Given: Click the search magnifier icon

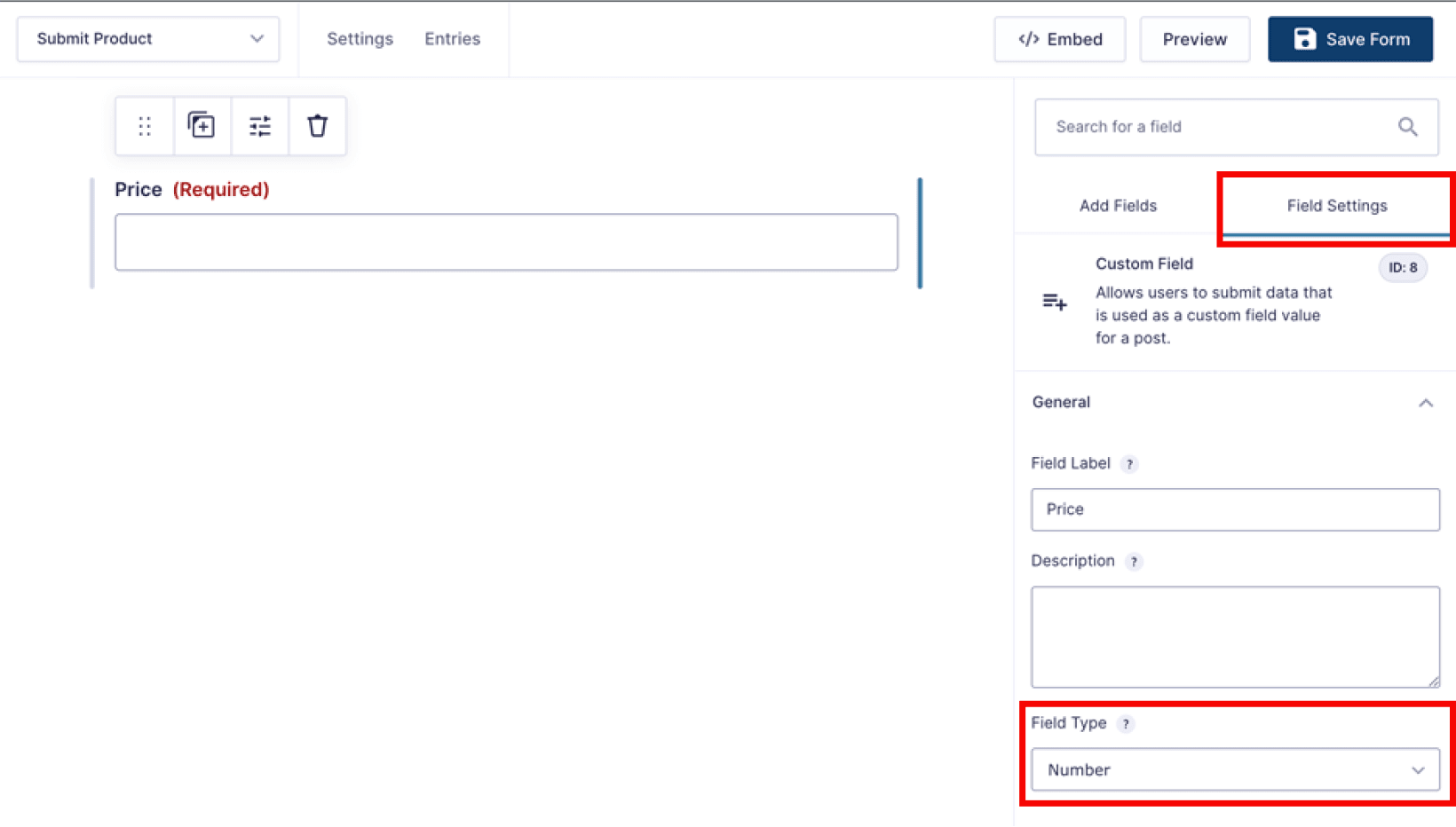Looking at the screenshot, I should pyautogui.click(x=1407, y=127).
